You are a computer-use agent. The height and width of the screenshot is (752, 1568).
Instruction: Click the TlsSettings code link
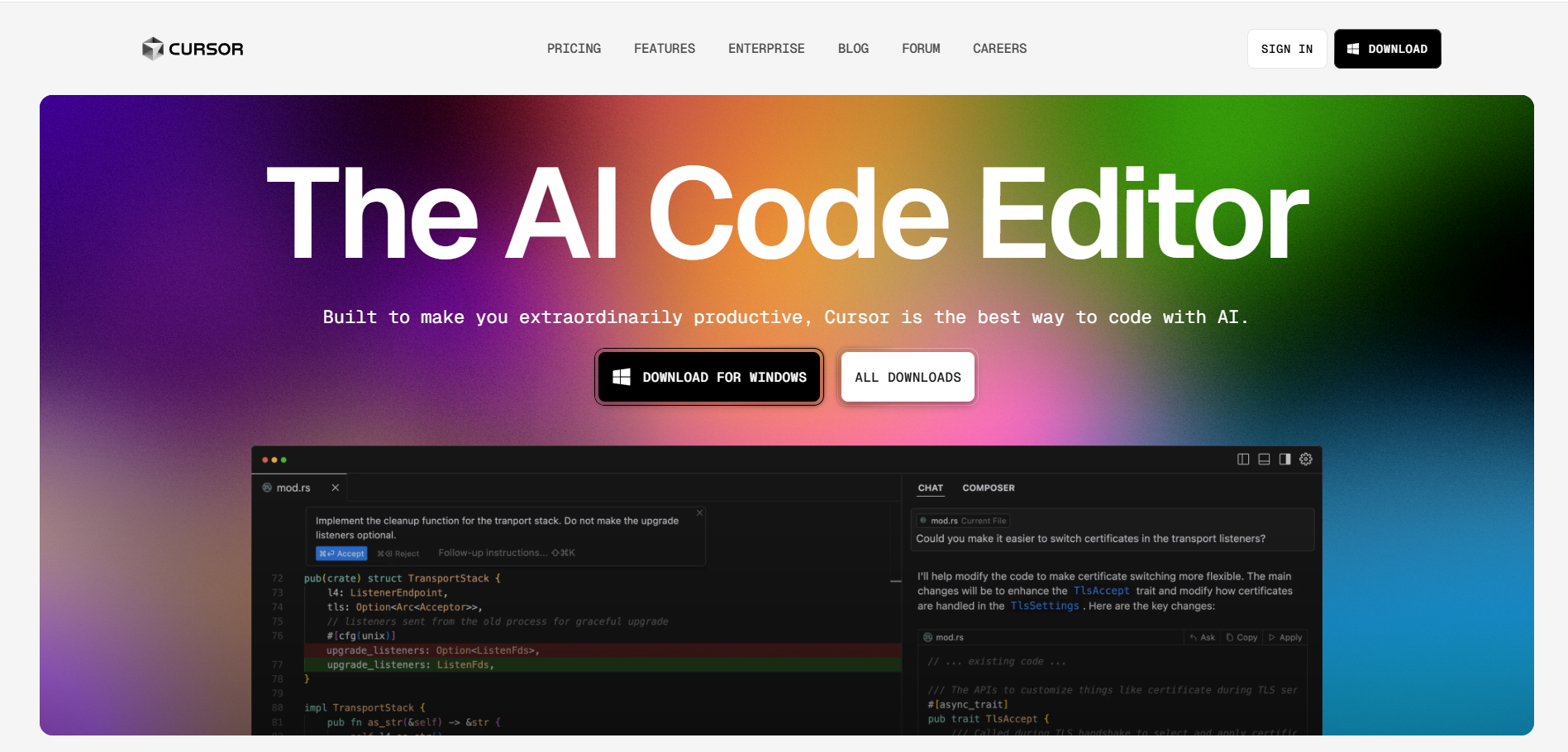pos(1045,606)
